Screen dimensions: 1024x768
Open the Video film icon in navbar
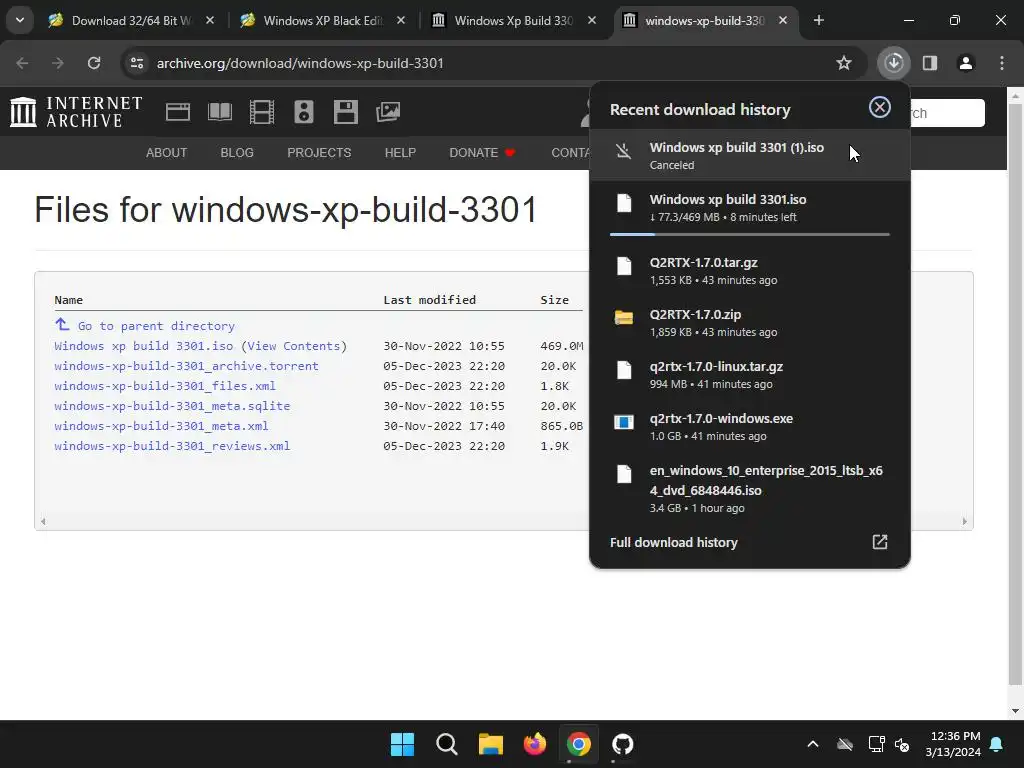[x=262, y=112]
